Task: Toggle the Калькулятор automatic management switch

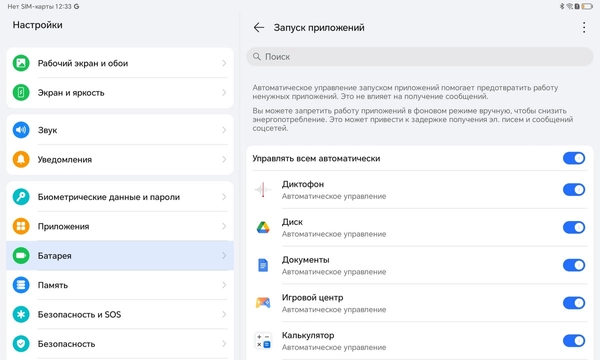Action: tap(574, 340)
